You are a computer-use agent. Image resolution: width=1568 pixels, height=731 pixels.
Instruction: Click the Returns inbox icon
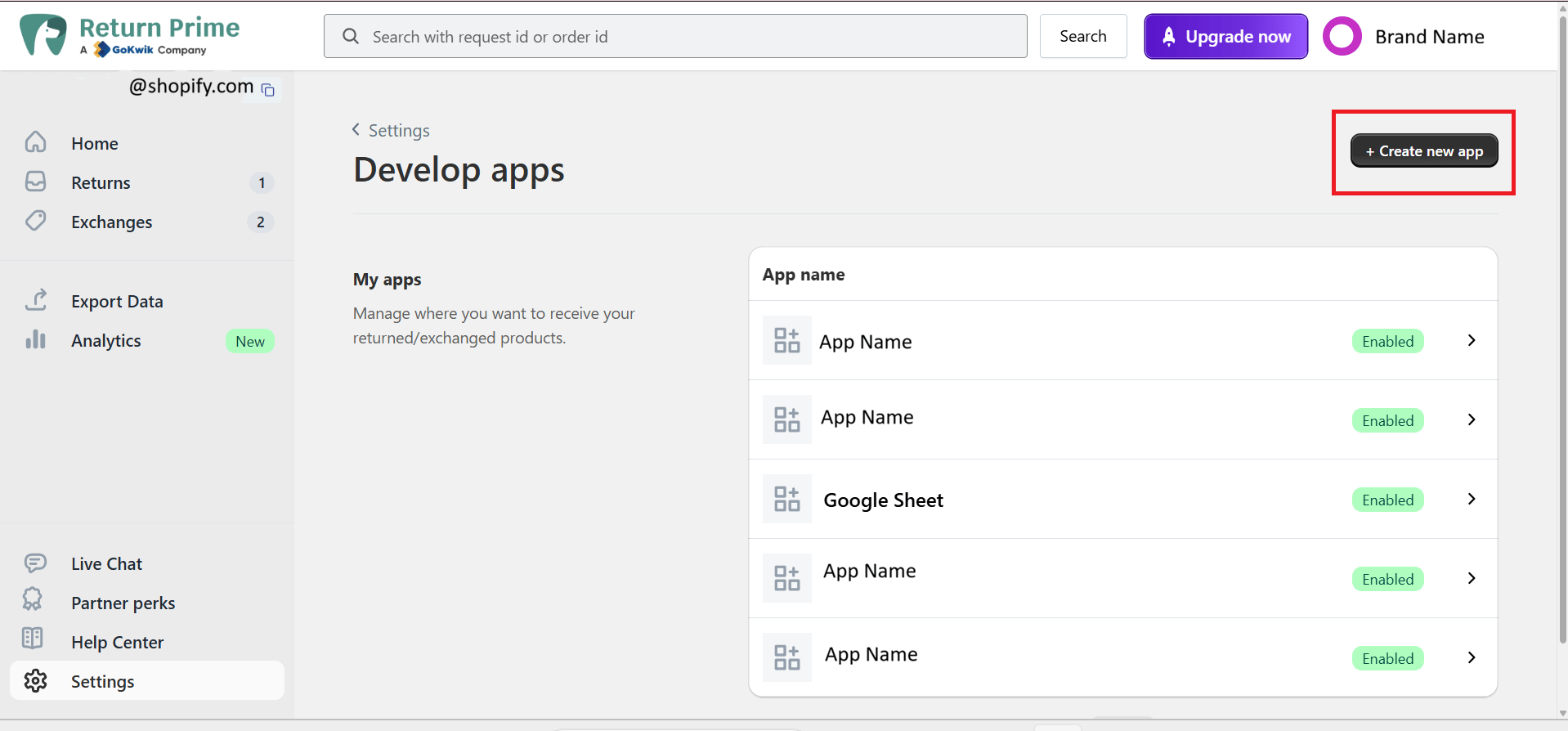tap(35, 182)
